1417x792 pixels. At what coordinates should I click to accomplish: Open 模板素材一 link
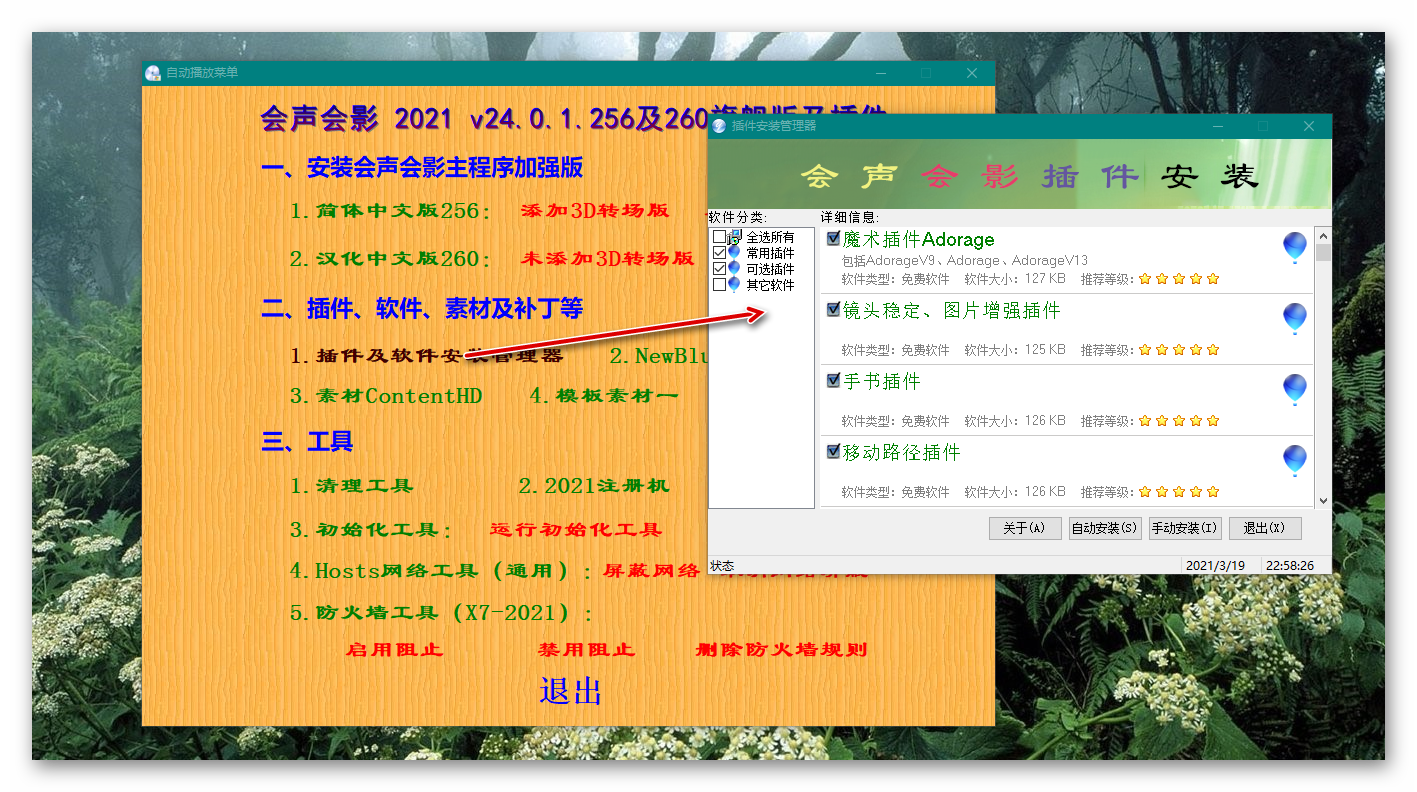(x=604, y=396)
